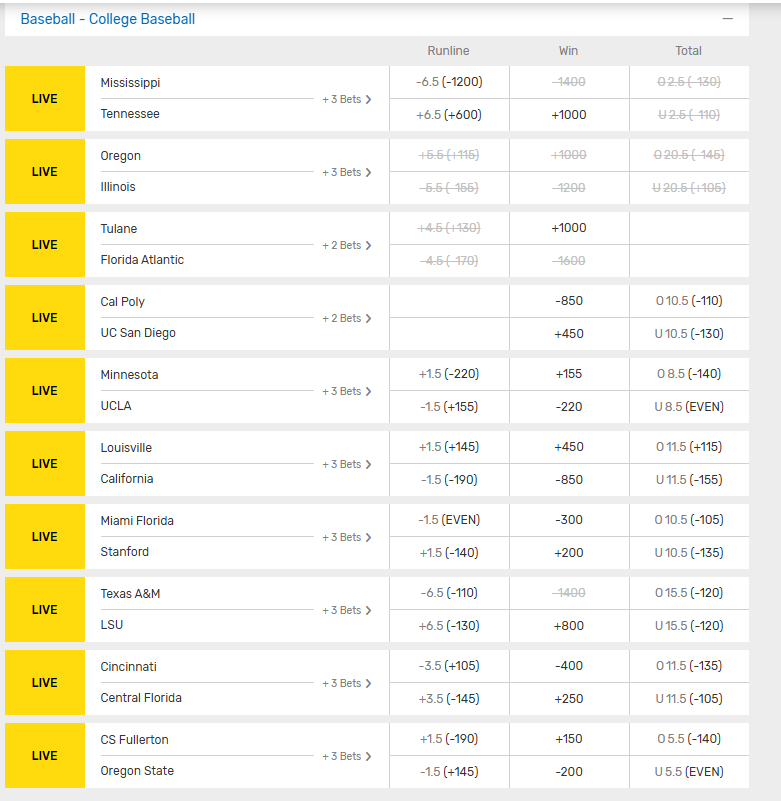781x801 pixels.
Task: Click LIVE badge for Oregon vs Illinois
Action: click(x=45, y=172)
